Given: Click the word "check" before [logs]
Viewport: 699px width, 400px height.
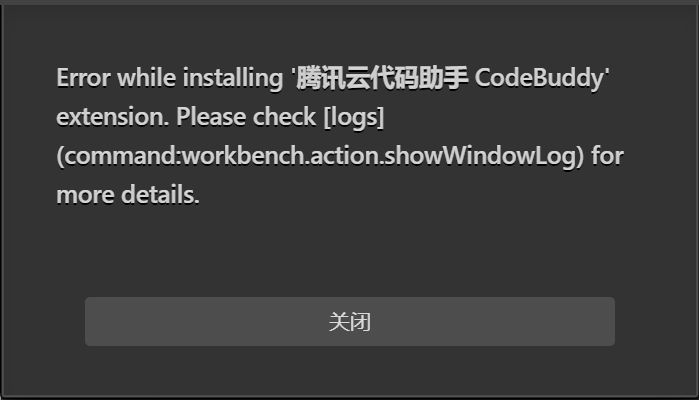Looking at the screenshot, I should point(284,117).
